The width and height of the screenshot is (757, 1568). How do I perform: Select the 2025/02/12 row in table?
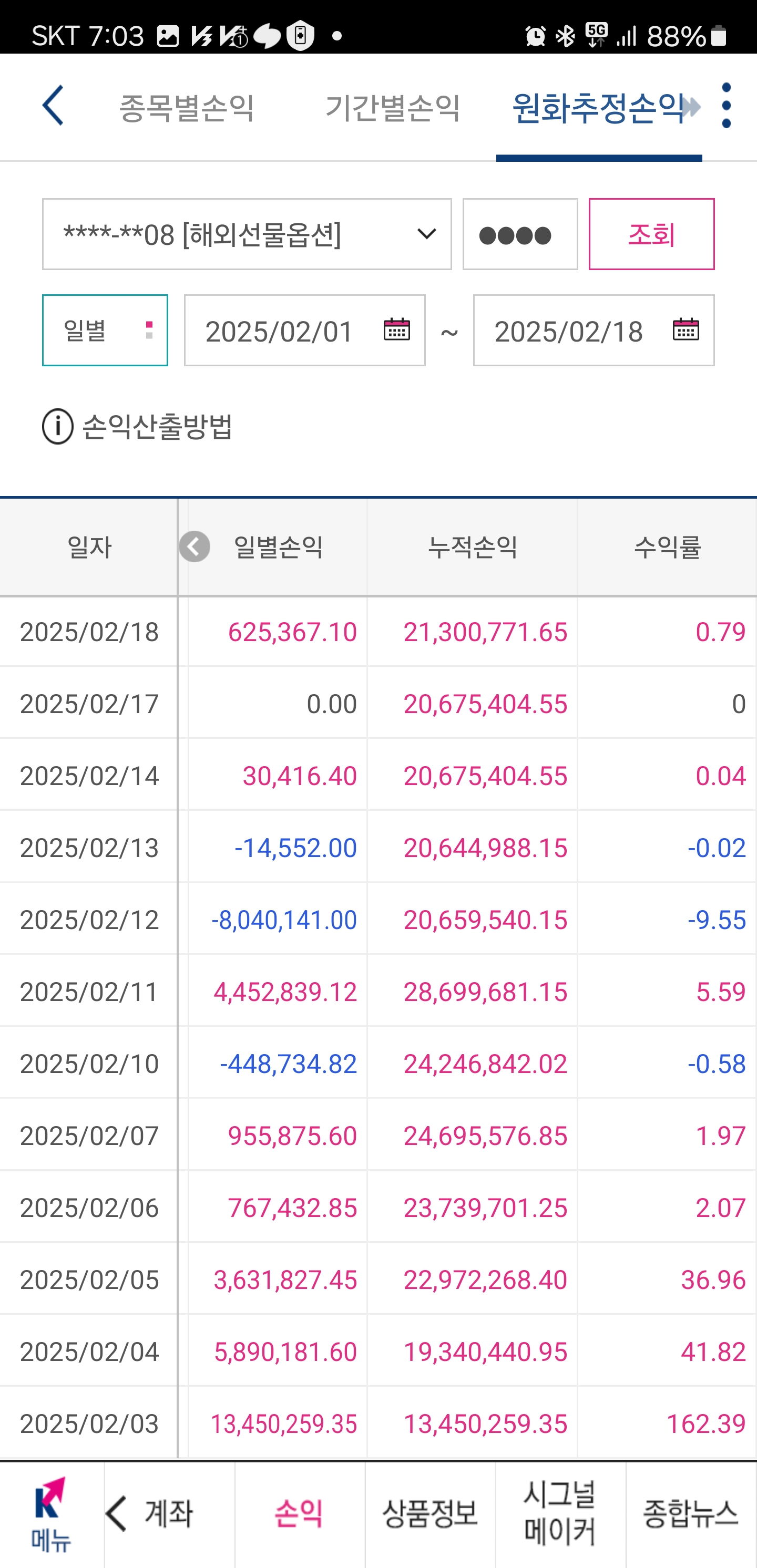[378, 919]
